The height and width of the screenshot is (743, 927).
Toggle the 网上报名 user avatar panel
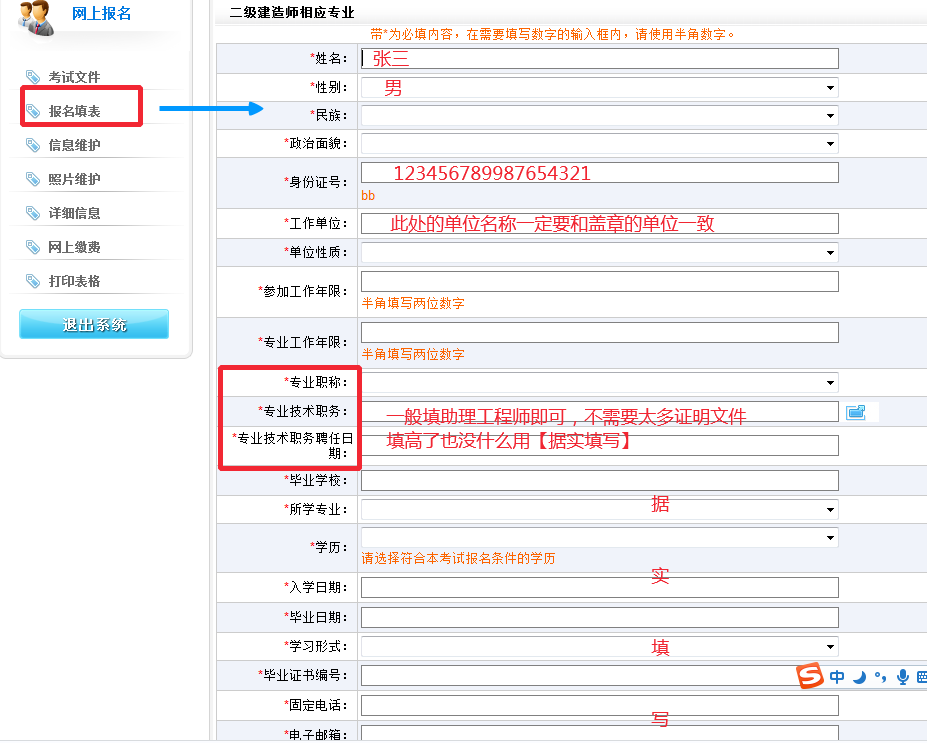click(35, 18)
